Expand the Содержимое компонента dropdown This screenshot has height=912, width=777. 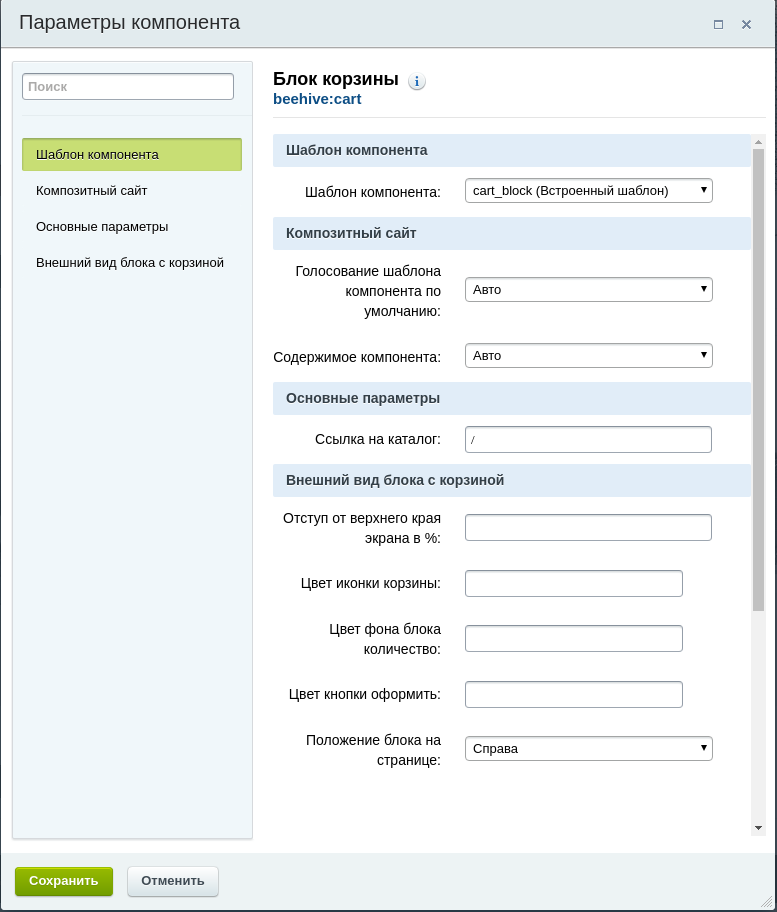pos(589,355)
